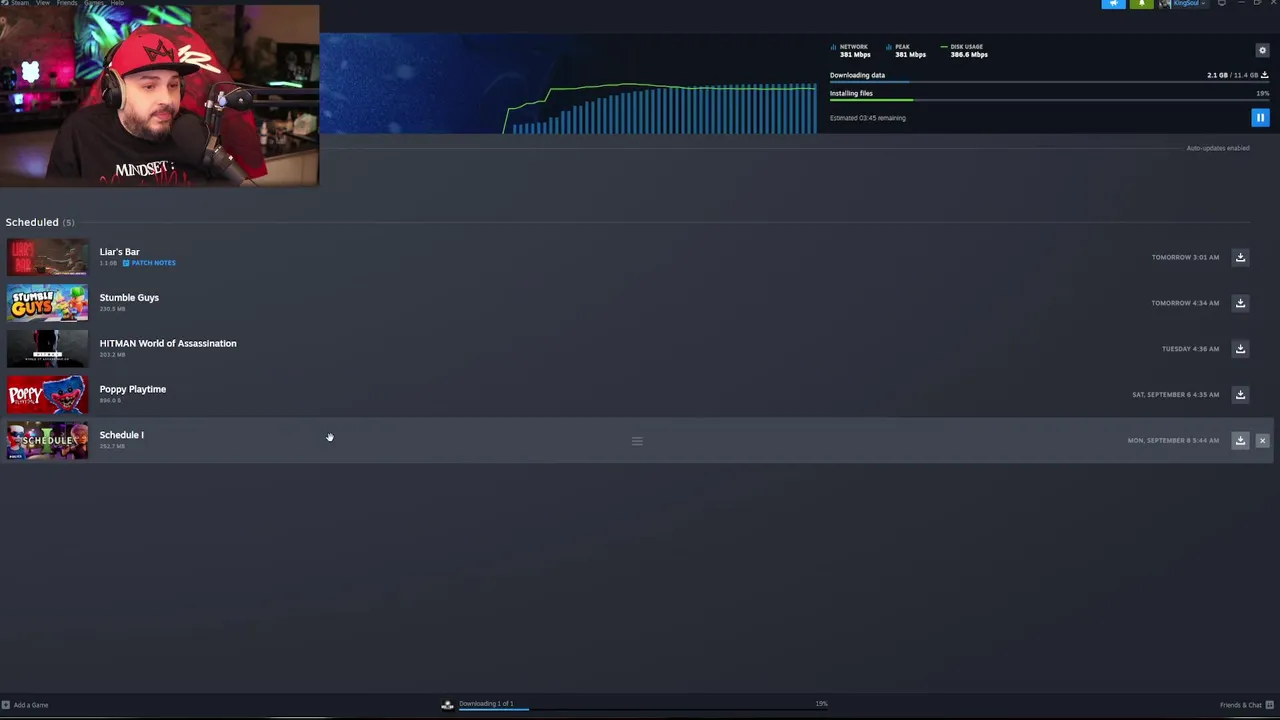
Task: Click Mon, September 8 schedule time
Action: click(x=1173, y=440)
